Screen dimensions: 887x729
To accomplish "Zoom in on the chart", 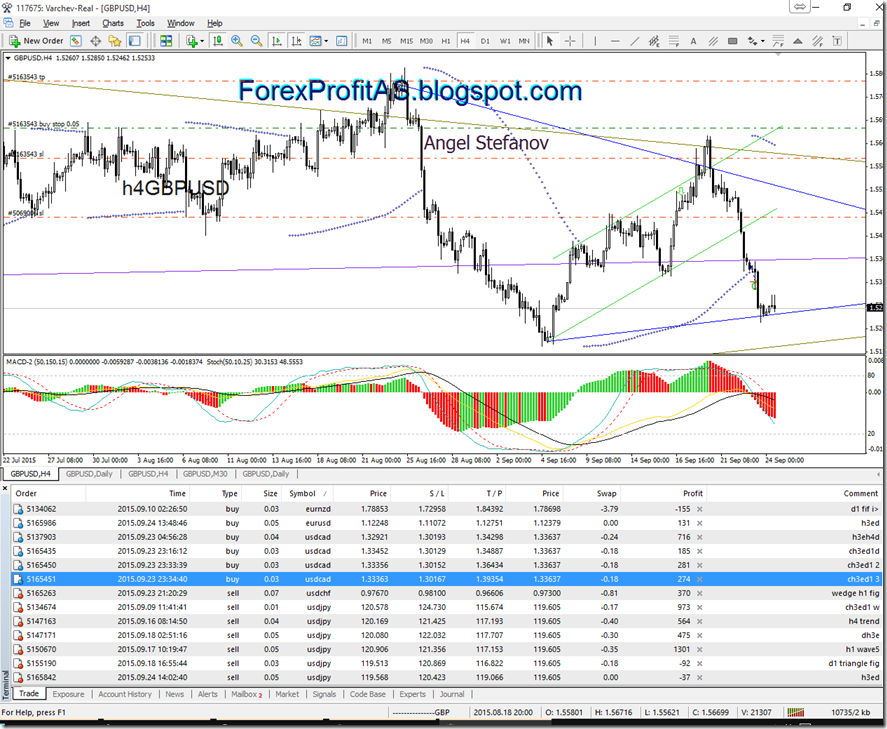I will point(237,41).
